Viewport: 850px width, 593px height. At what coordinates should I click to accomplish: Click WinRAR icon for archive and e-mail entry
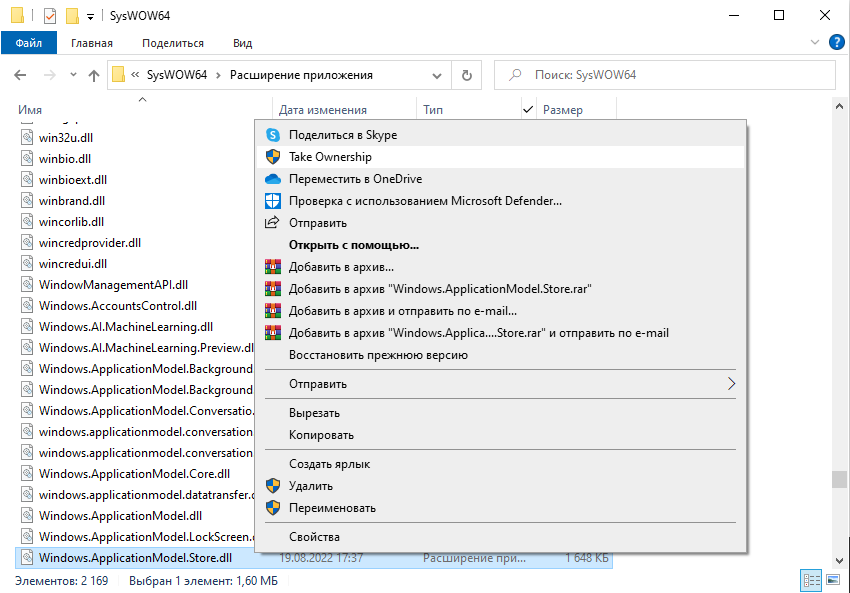click(x=273, y=311)
